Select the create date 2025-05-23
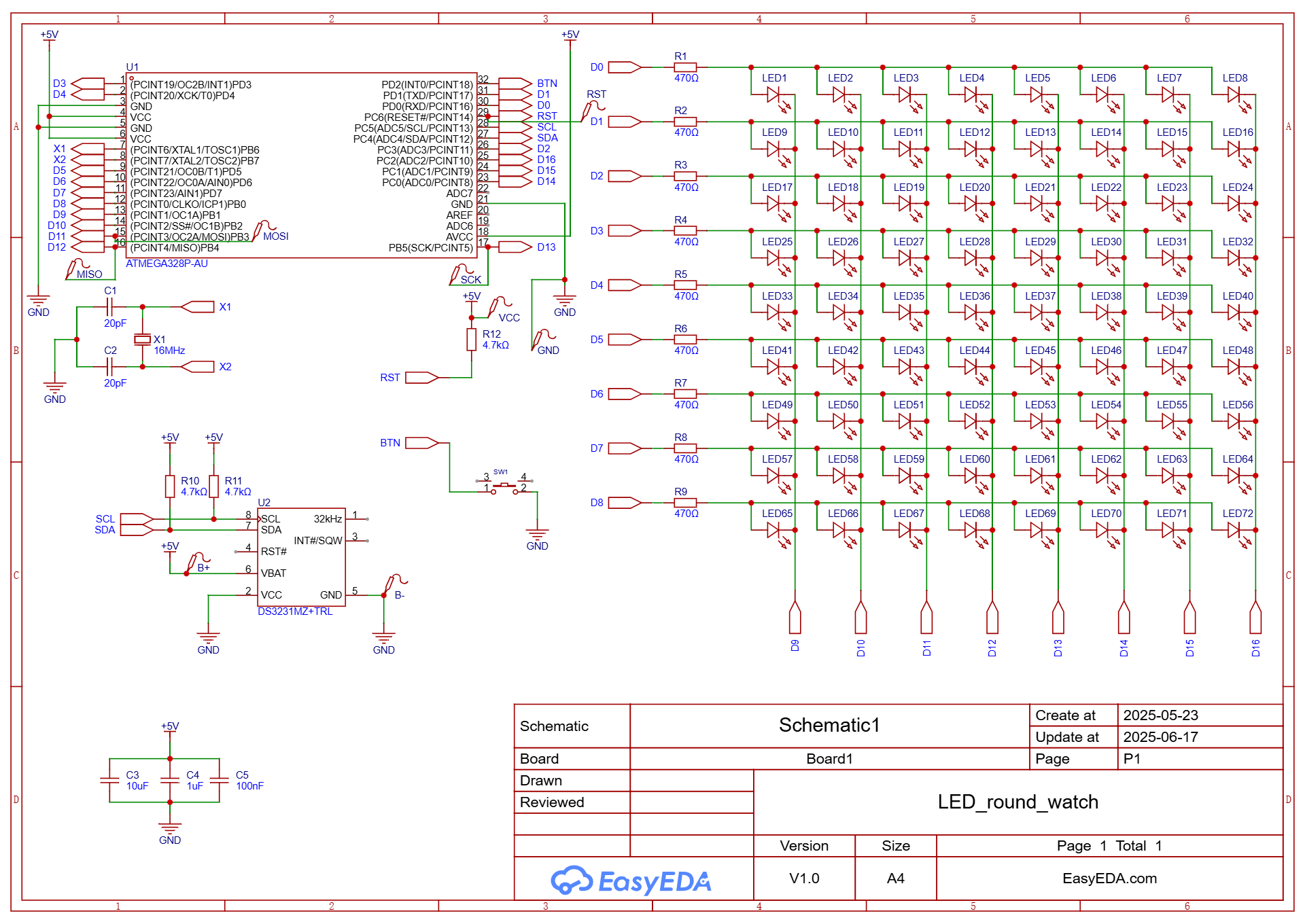The image size is (1305, 924). [x=1160, y=715]
